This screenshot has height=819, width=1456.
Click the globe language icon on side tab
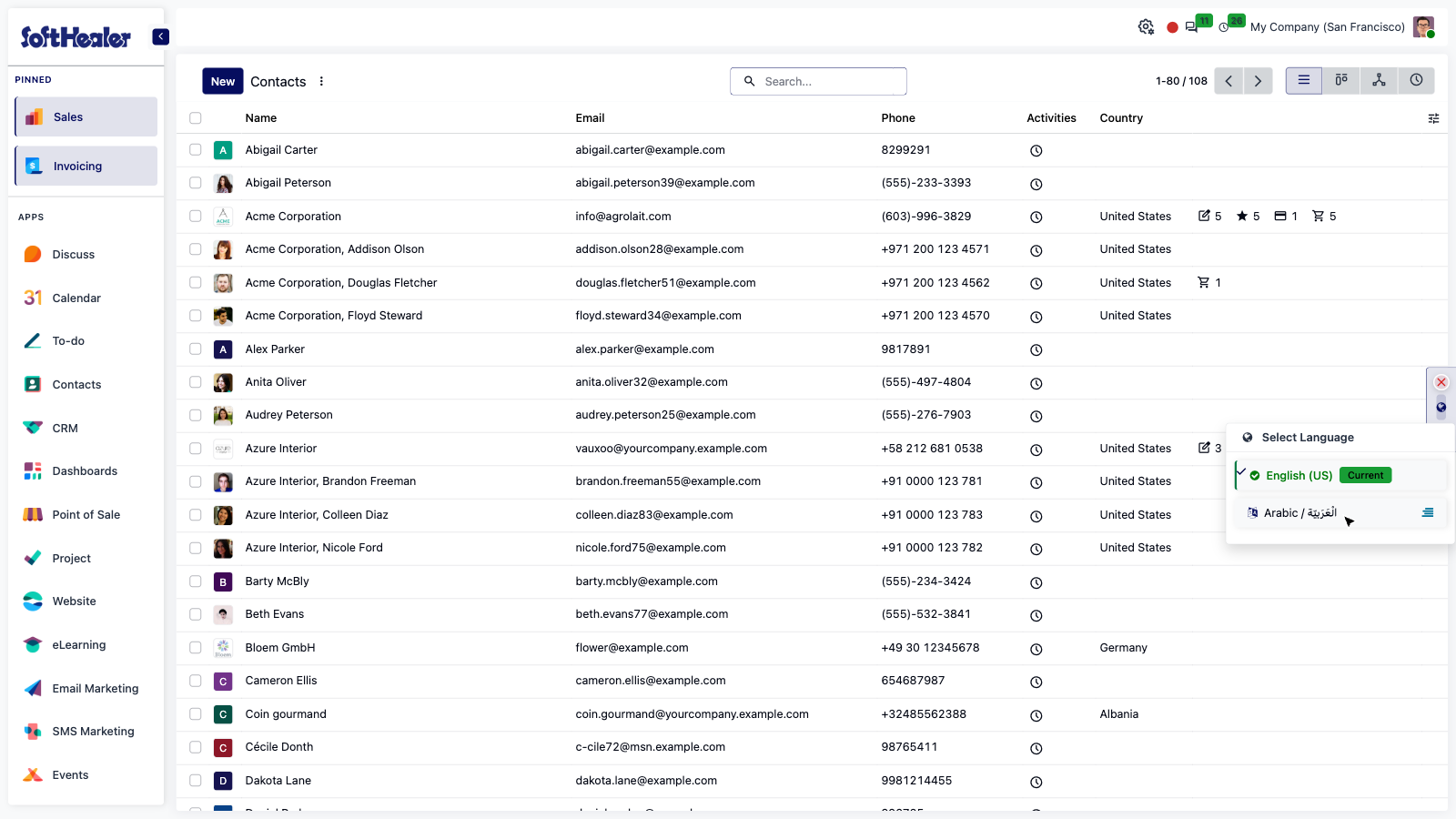pyautogui.click(x=1441, y=408)
